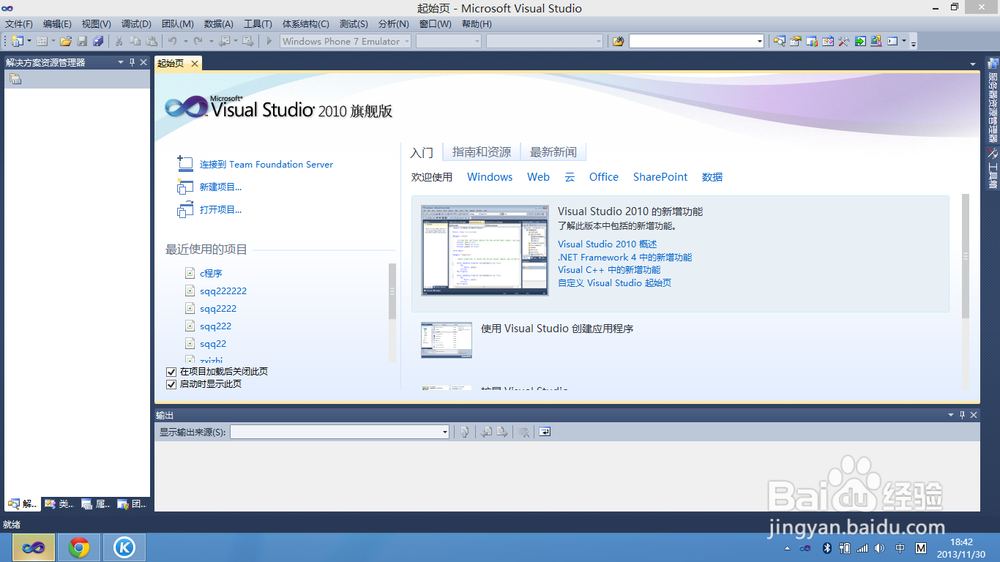Click 连接到 Team Foundation Server link
Screen dimensions: 1000x562
(266, 165)
